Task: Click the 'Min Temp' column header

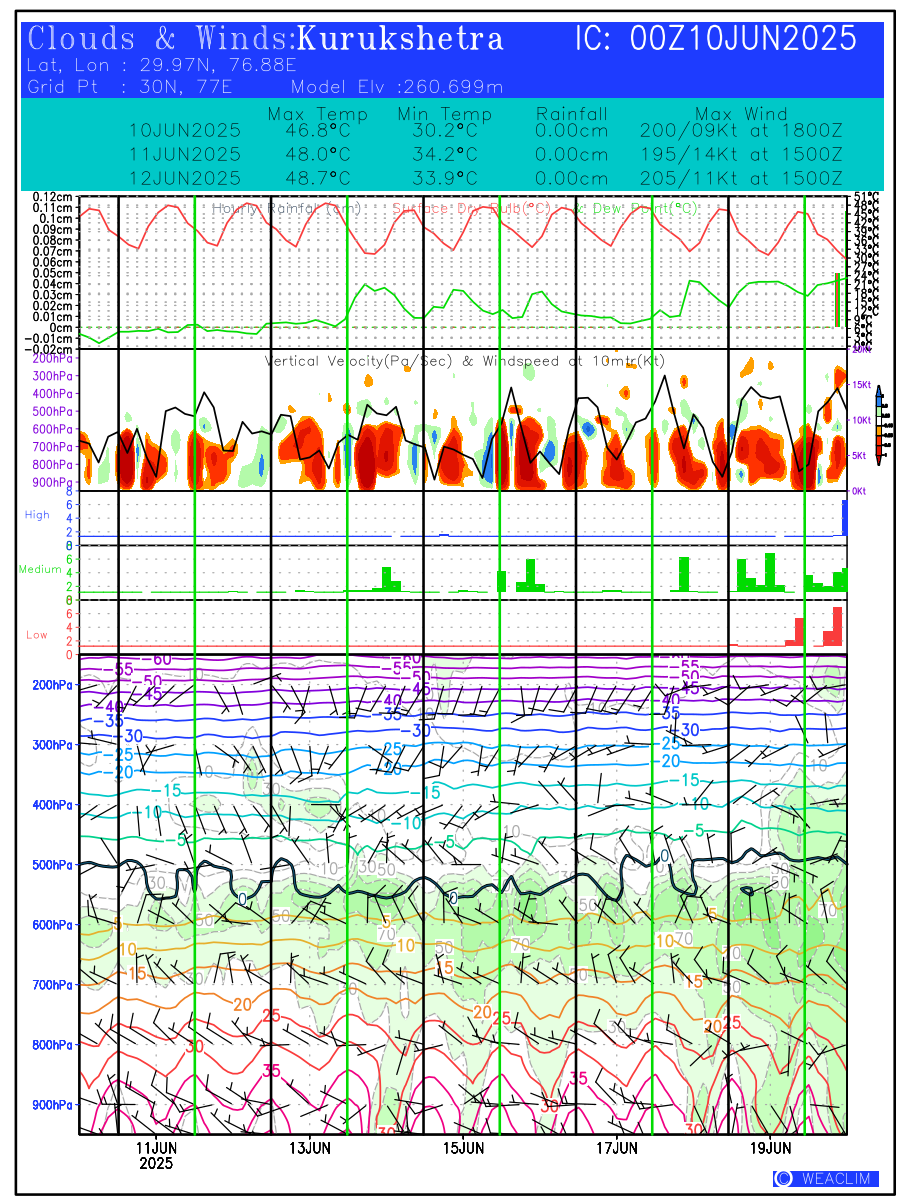Action: click(445, 114)
